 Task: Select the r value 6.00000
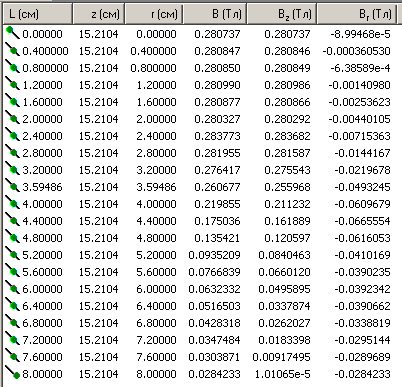point(156,289)
